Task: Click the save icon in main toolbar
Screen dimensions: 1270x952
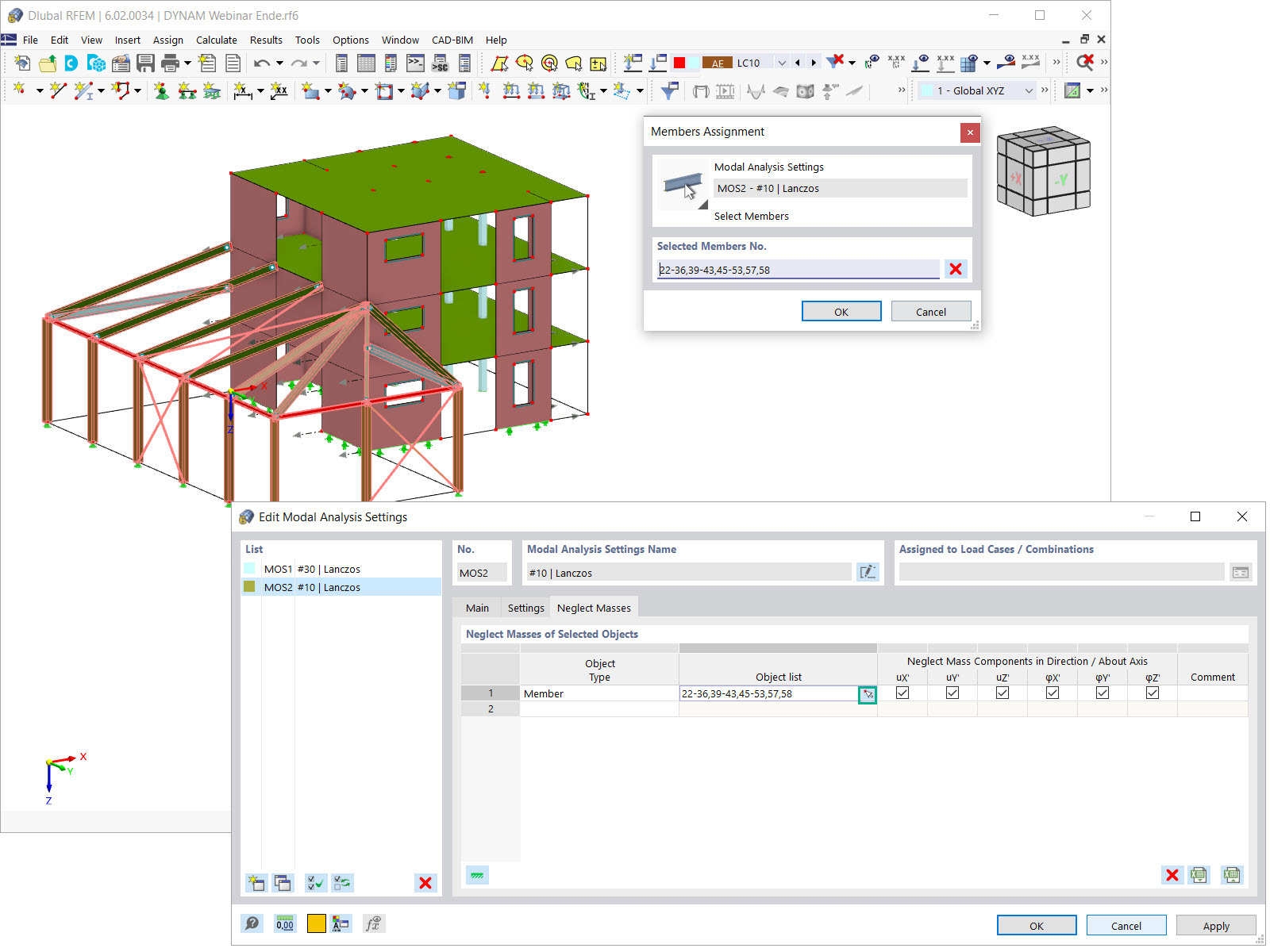Action: tap(145, 63)
